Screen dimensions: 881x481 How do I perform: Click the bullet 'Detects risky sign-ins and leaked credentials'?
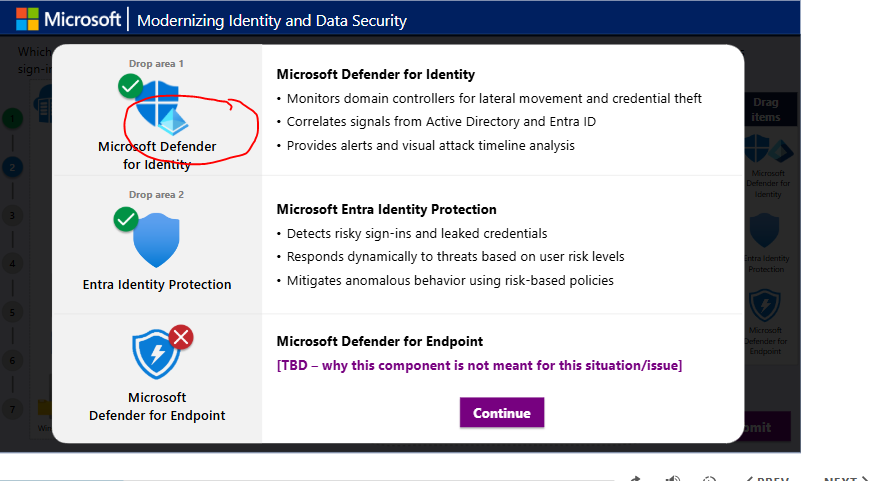coord(417,233)
